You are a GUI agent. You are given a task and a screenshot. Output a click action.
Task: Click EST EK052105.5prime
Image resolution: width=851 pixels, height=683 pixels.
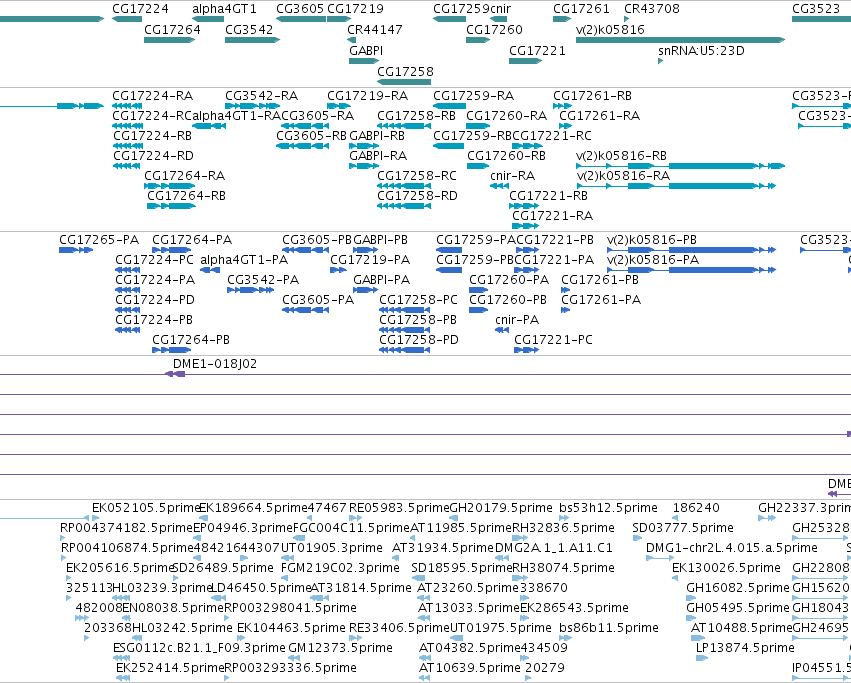(x=98, y=518)
